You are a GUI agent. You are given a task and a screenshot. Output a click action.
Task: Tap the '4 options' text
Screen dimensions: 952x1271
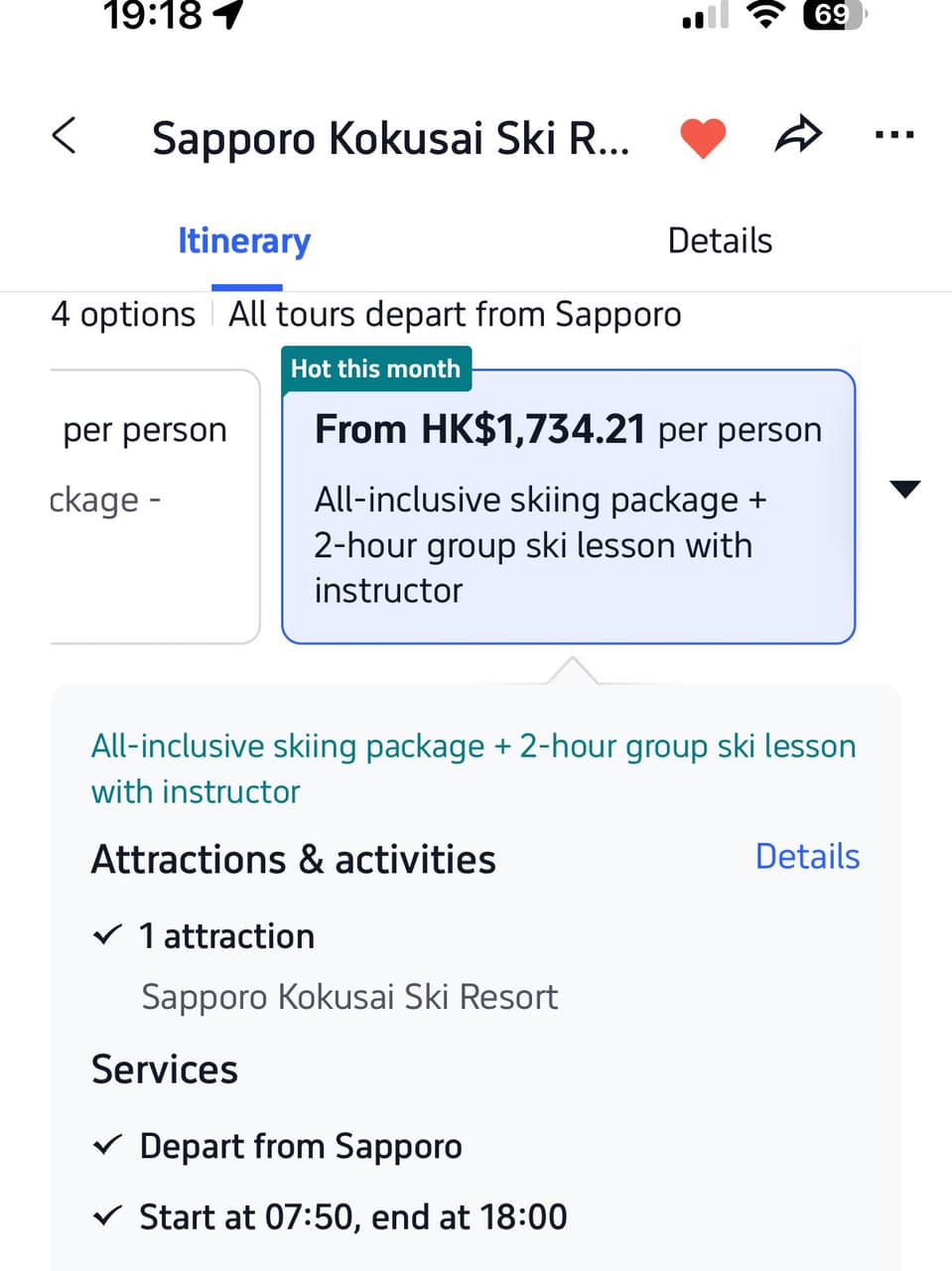coord(123,315)
